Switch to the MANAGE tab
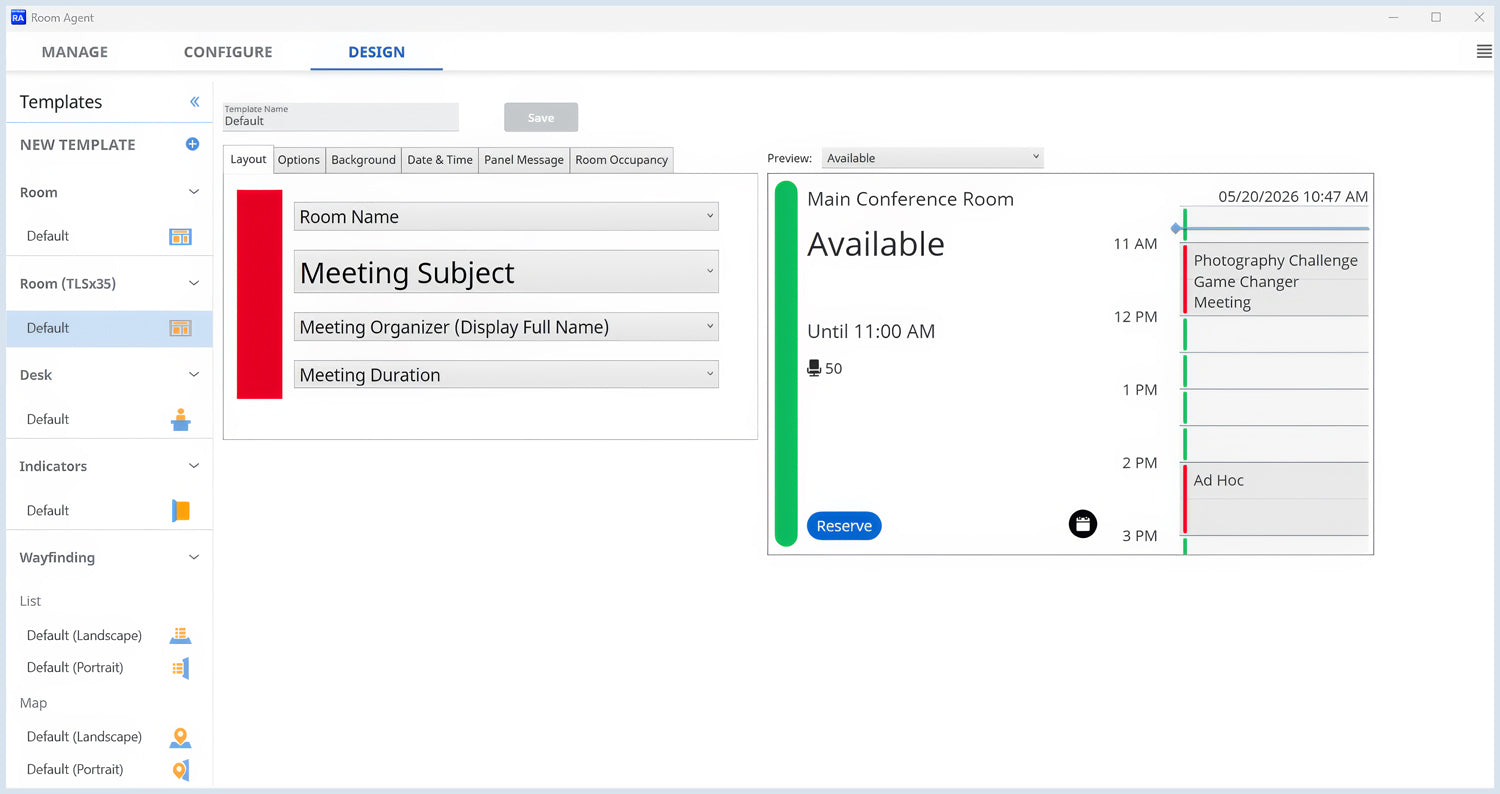 (x=75, y=52)
